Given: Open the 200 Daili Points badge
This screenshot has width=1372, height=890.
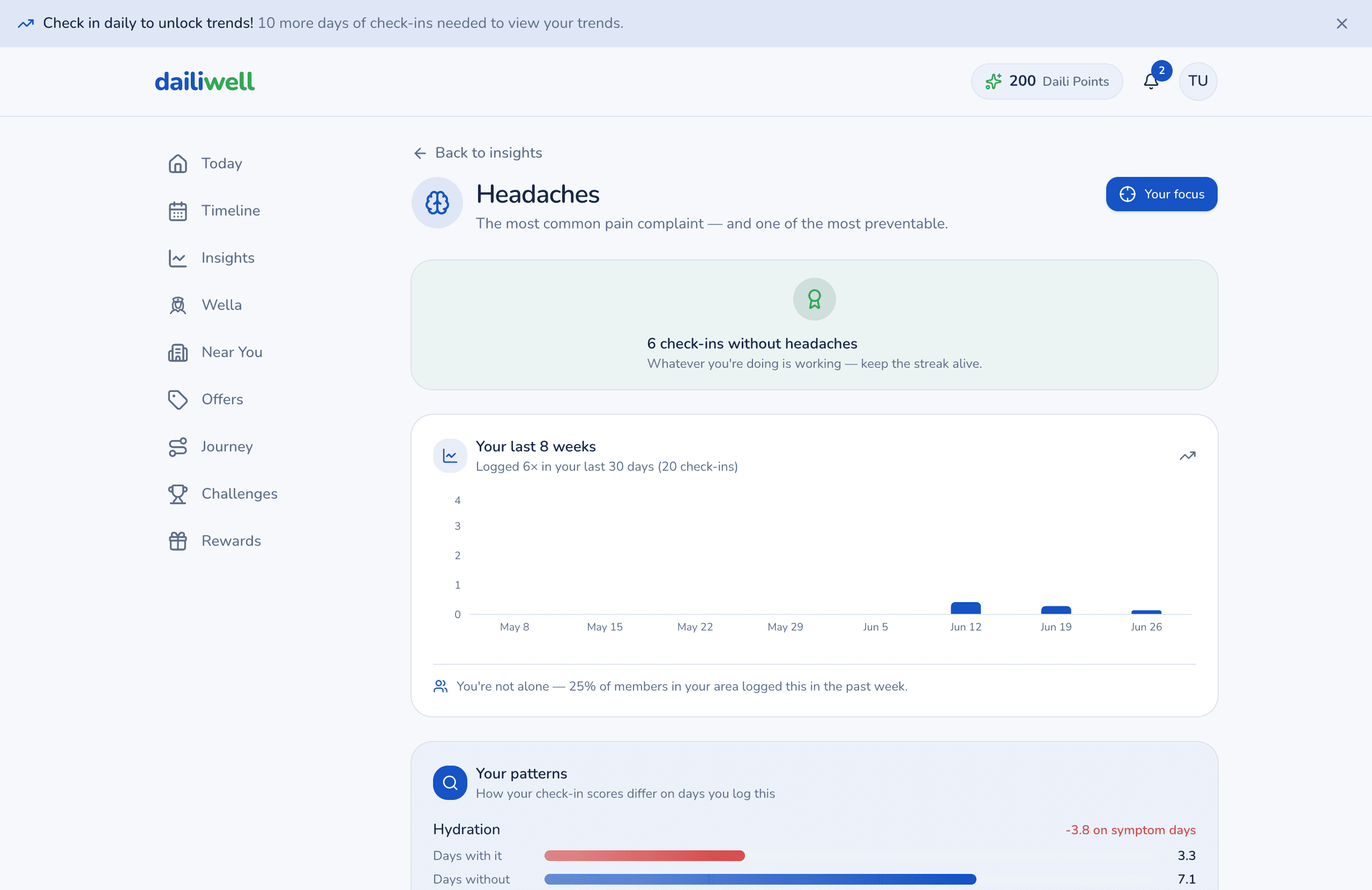Looking at the screenshot, I should (x=1046, y=81).
